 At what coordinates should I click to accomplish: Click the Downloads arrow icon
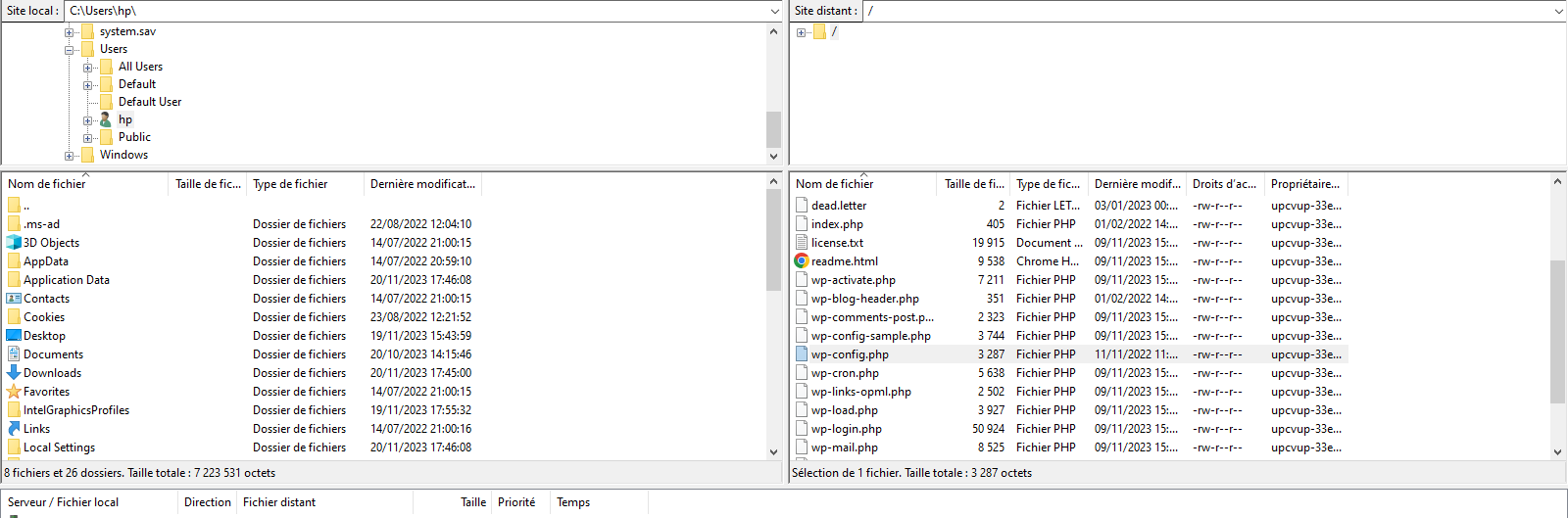tap(14, 373)
